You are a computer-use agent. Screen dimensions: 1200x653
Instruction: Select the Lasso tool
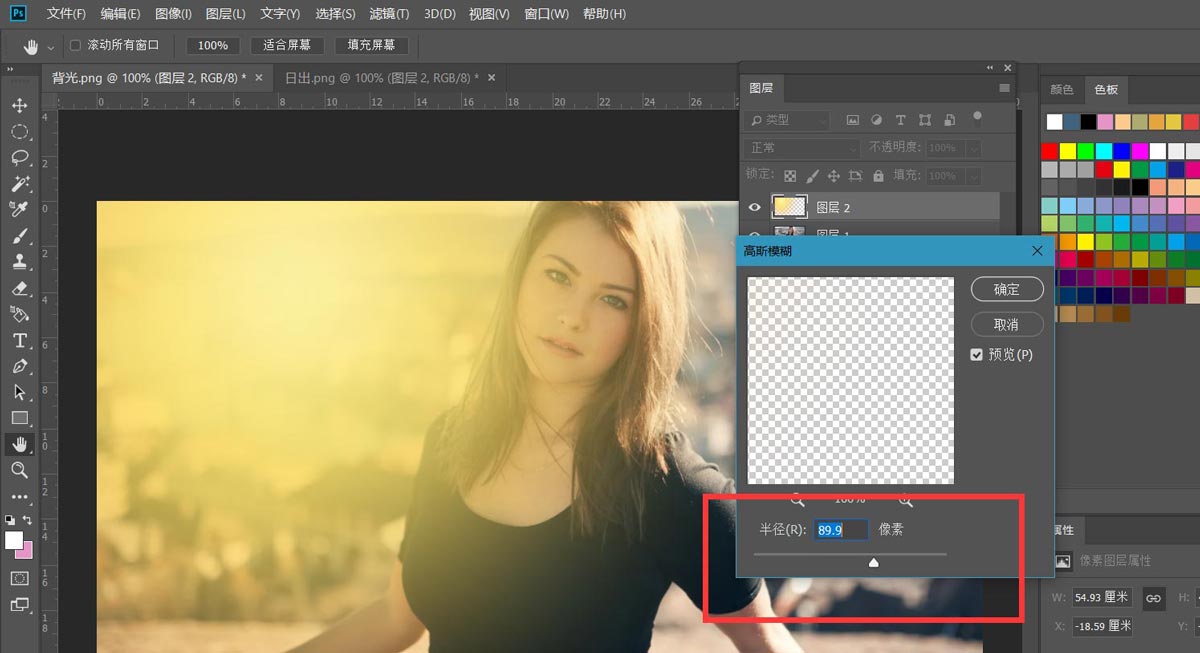point(19,158)
